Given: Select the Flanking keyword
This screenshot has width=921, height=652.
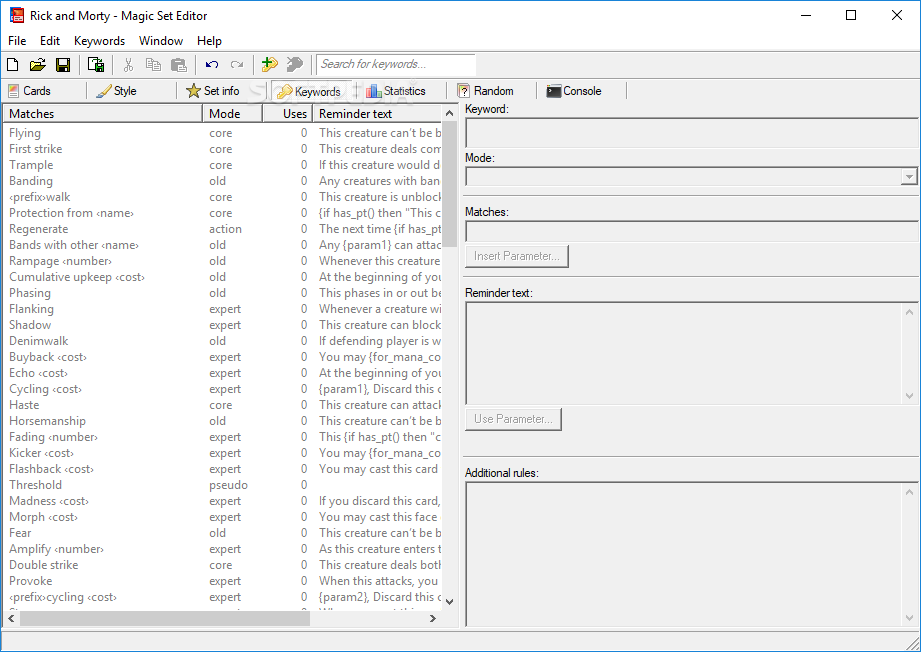Looking at the screenshot, I should pos(222,309).
